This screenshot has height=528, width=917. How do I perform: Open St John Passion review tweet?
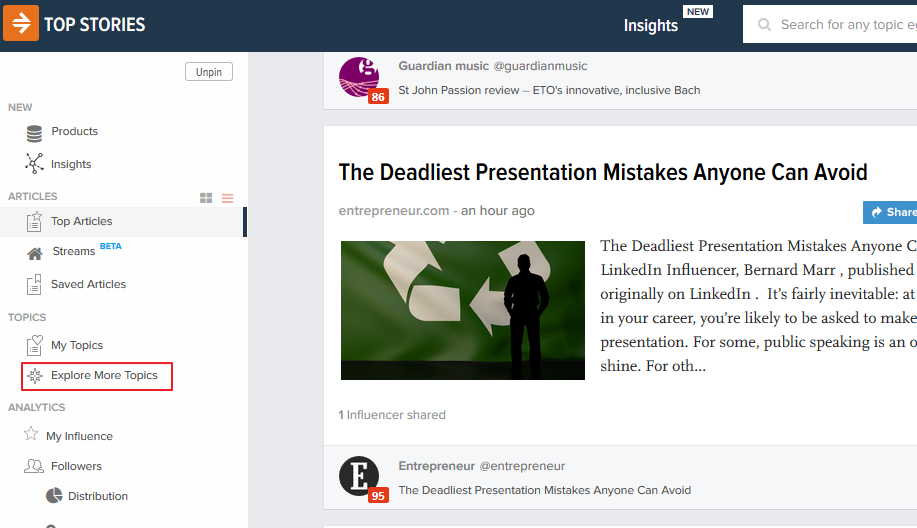click(549, 90)
